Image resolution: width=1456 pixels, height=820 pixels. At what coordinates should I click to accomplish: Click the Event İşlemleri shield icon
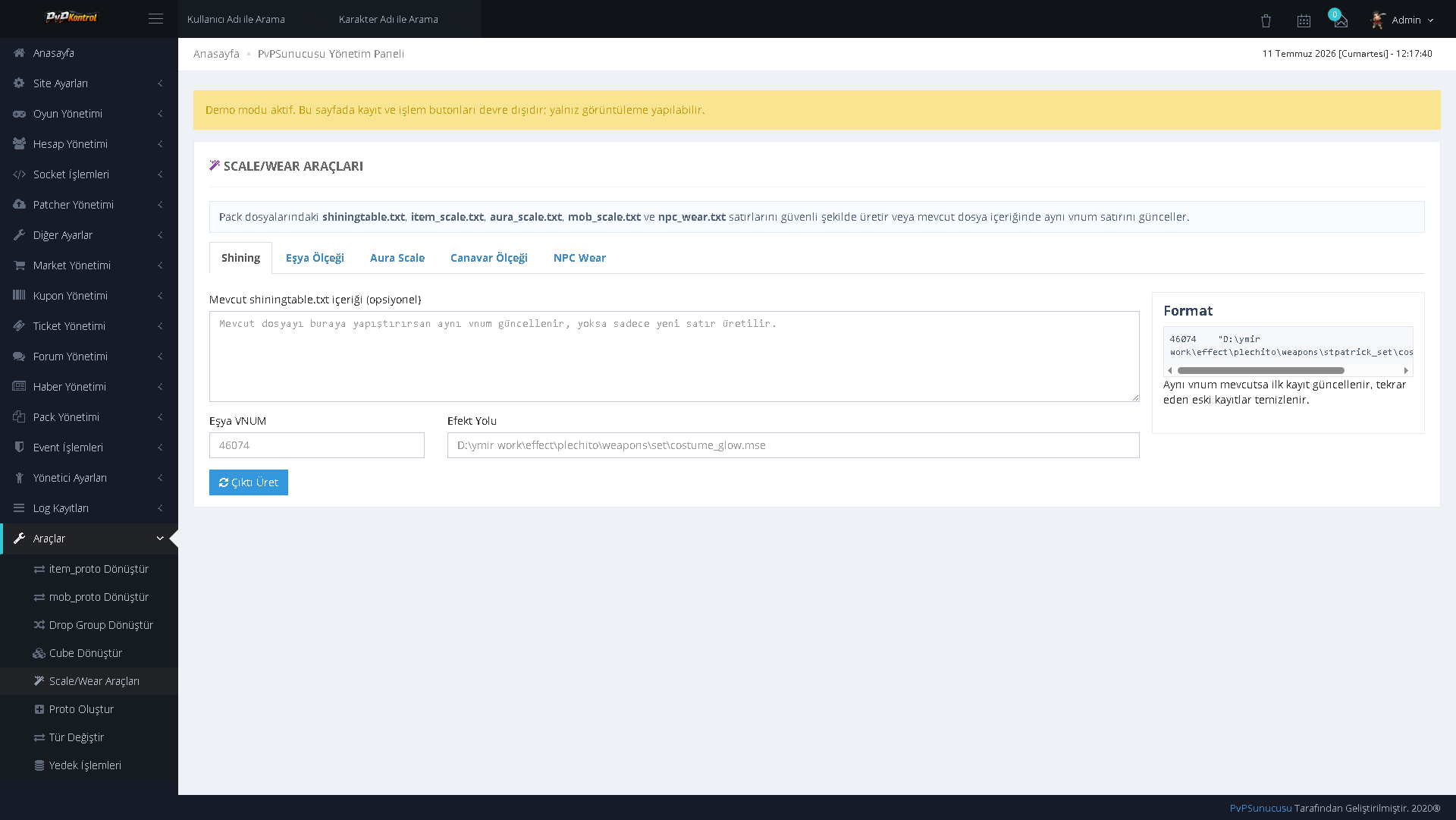[19, 448]
